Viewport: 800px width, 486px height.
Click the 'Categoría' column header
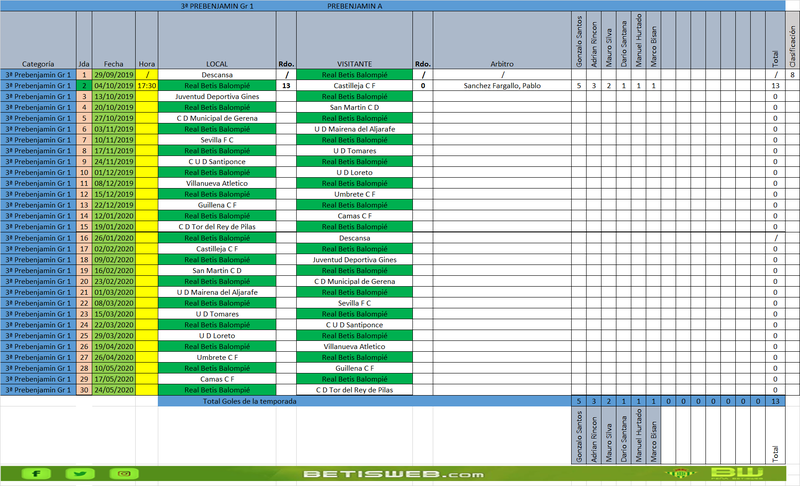point(38,40)
